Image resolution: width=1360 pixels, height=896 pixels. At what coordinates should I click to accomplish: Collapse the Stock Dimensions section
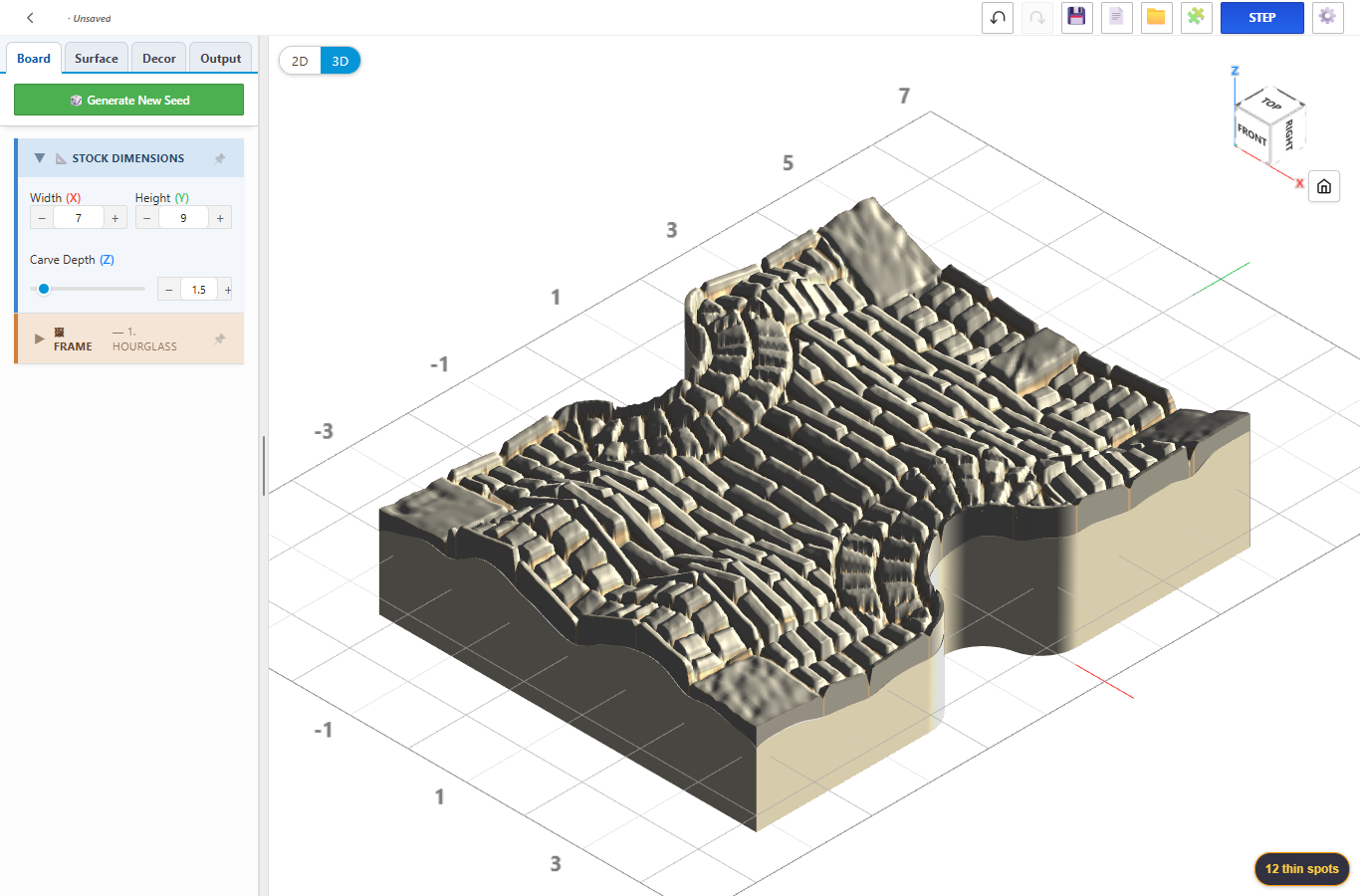(x=40, y=158)
